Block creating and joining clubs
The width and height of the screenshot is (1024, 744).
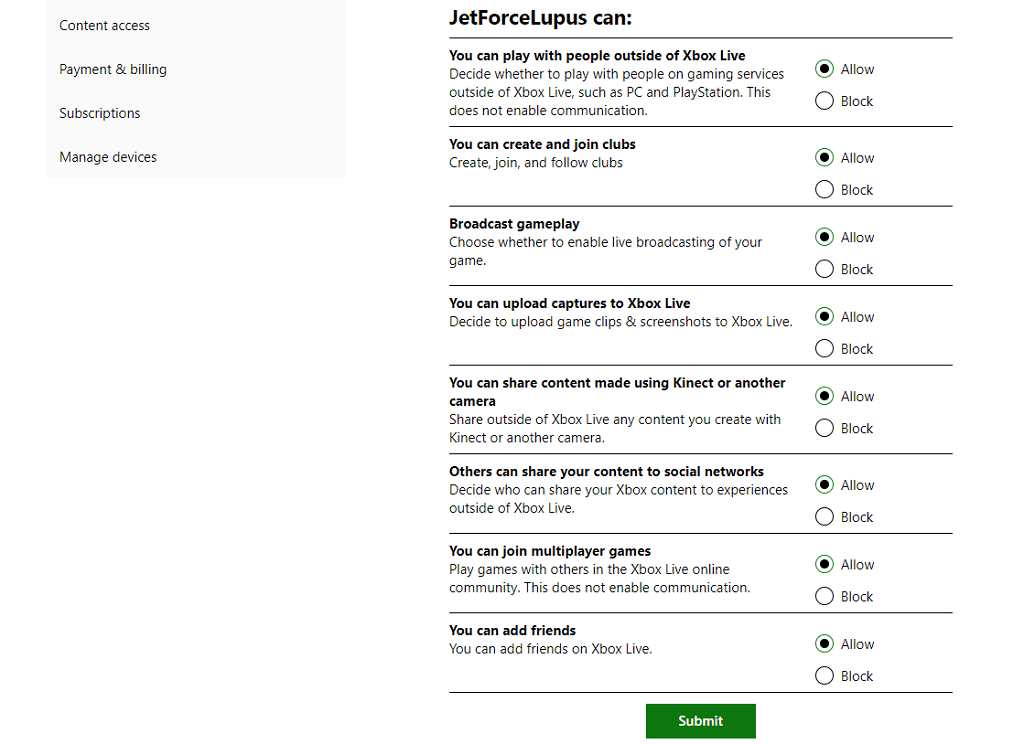[825, 190]
